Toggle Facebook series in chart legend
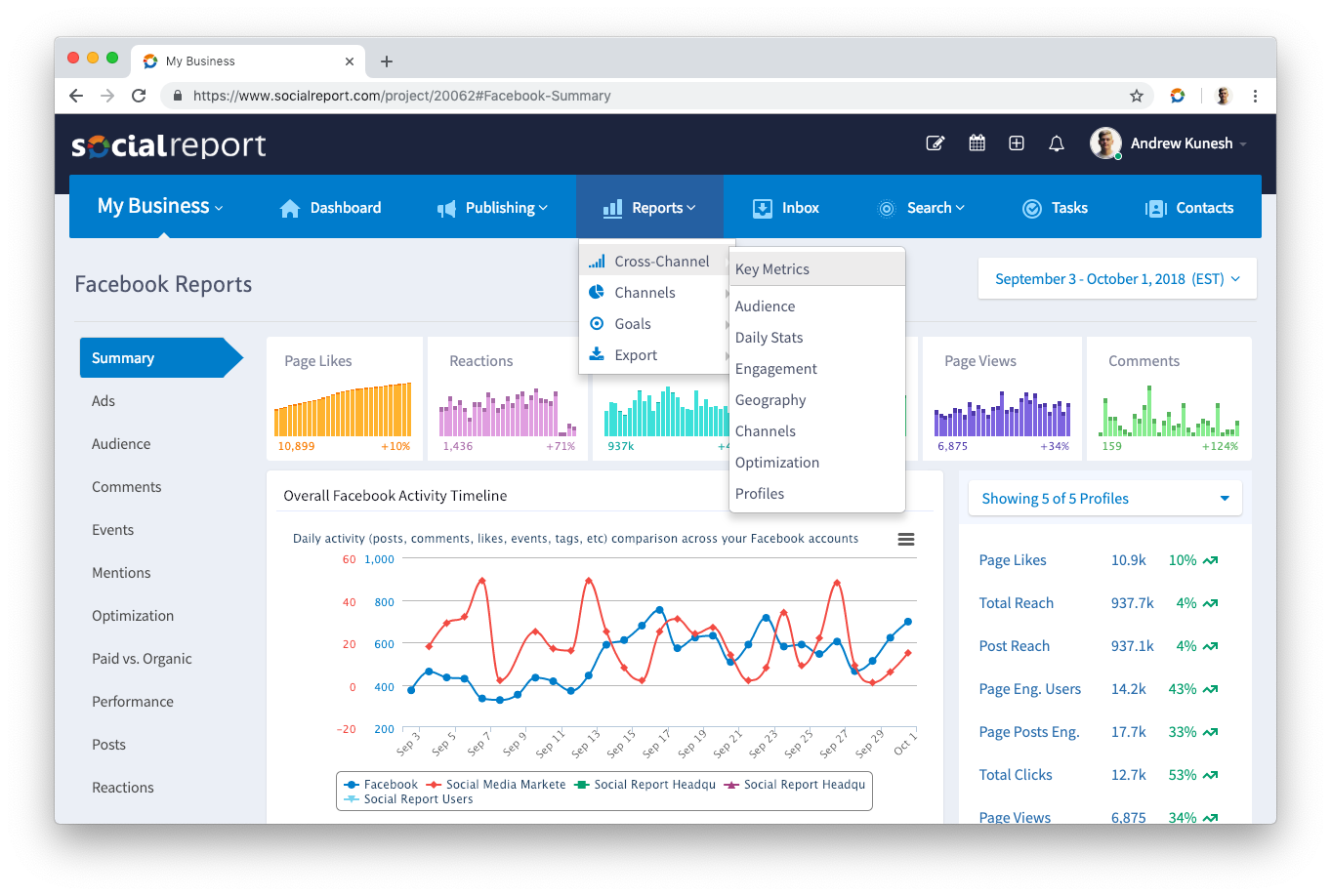The width and height of the screenshot is (1331, 896). (381, 785)
